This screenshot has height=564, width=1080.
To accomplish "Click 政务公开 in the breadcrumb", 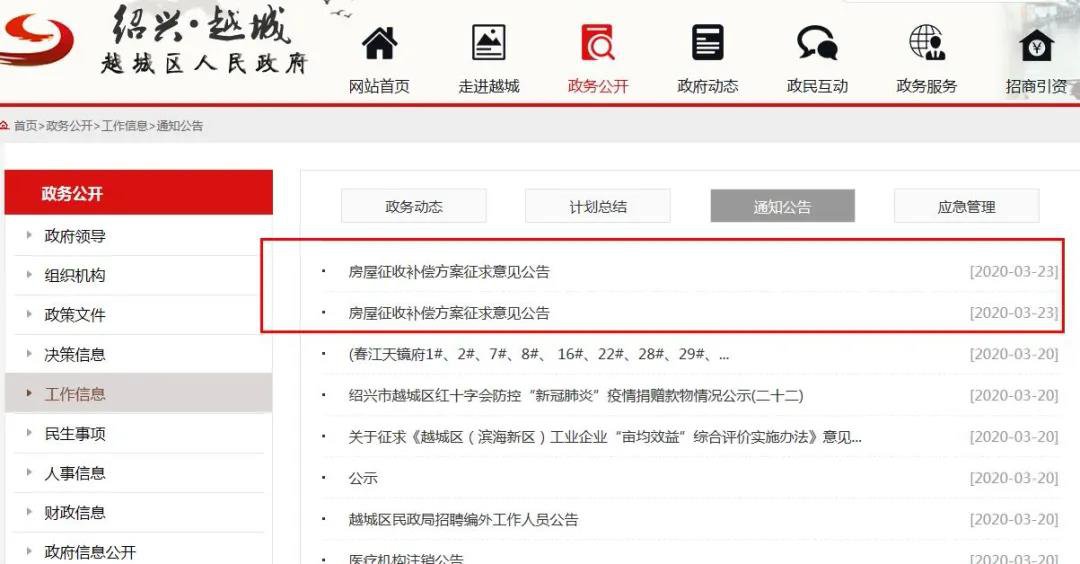I will 69,125.
